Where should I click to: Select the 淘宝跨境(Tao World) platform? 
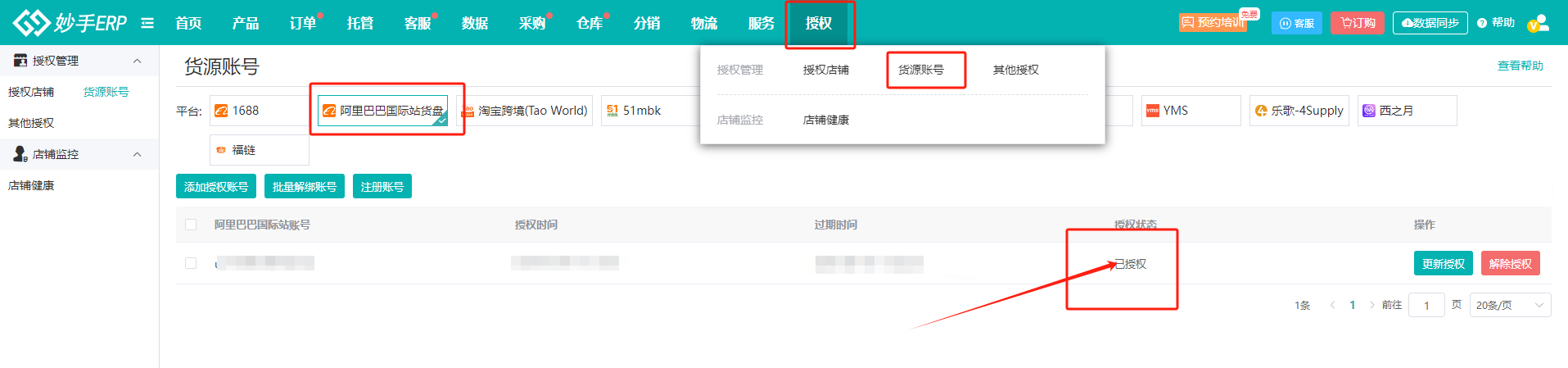pyautogui.click(x=524, y=111)
